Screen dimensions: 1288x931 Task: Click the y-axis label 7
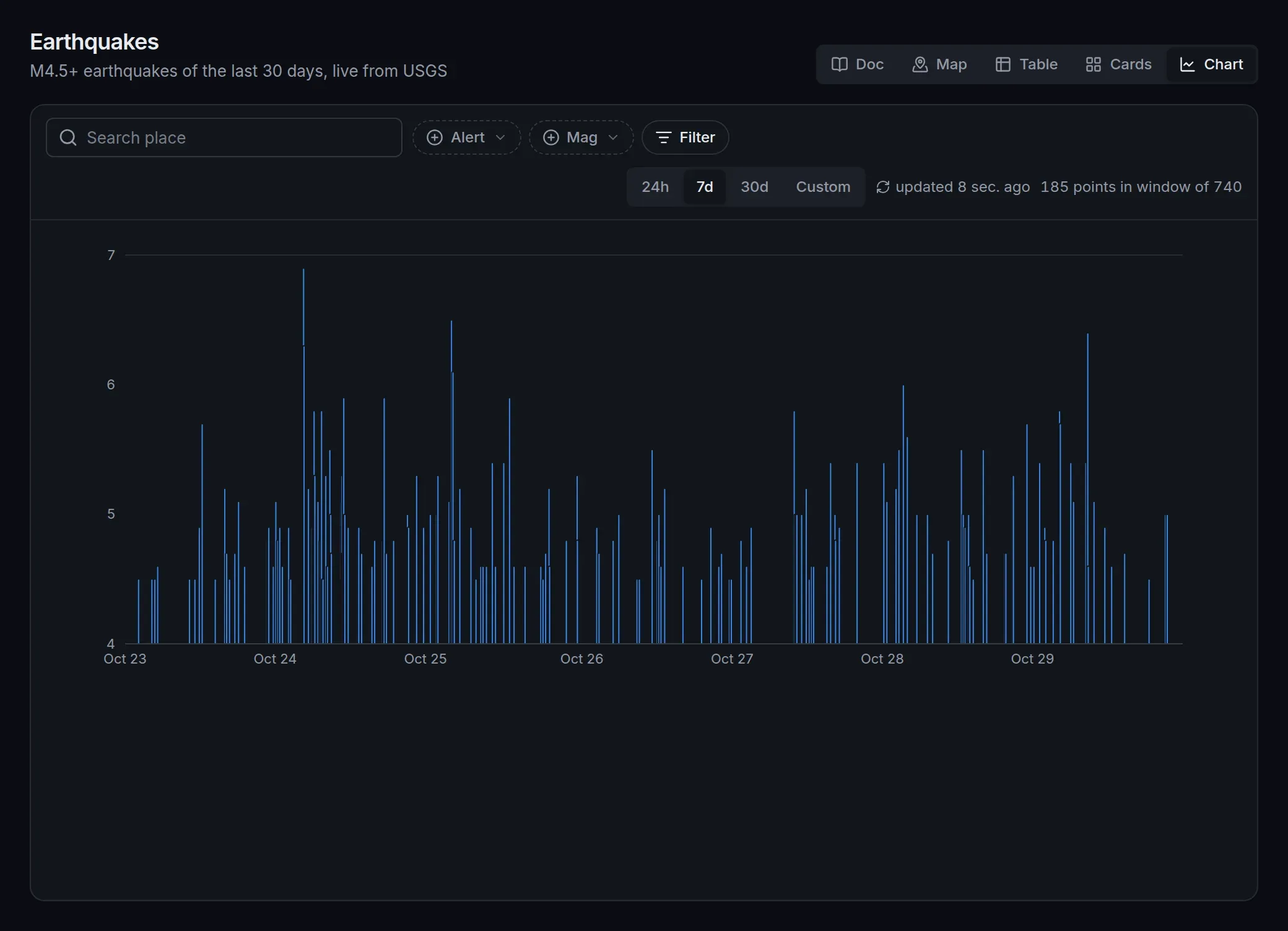tap(111, 255)
